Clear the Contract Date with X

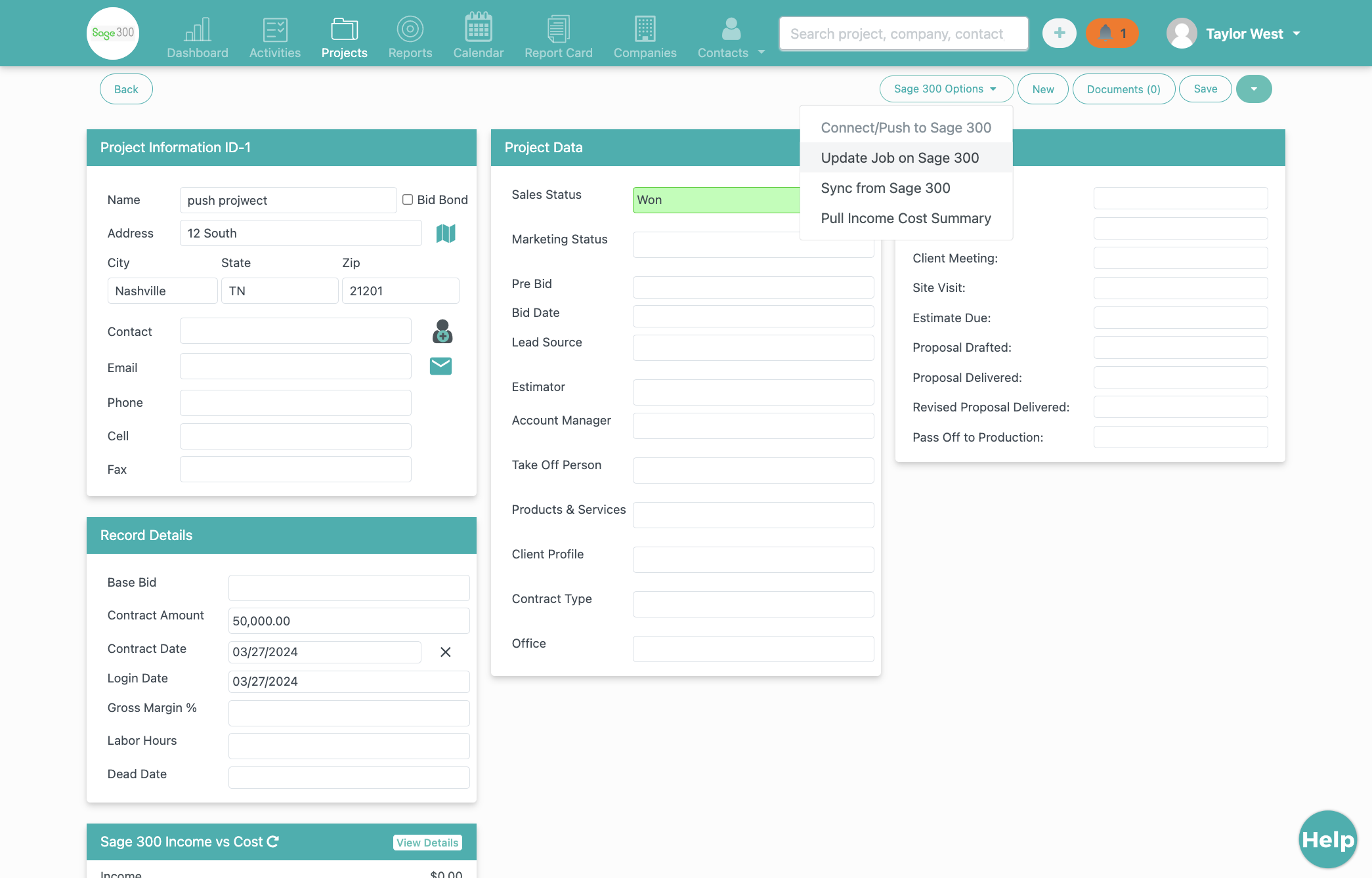445,652
